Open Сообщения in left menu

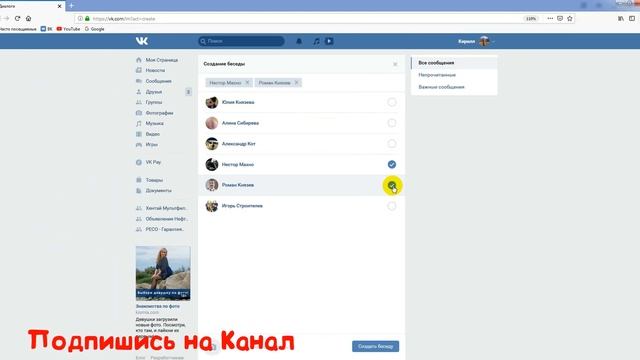153,81
